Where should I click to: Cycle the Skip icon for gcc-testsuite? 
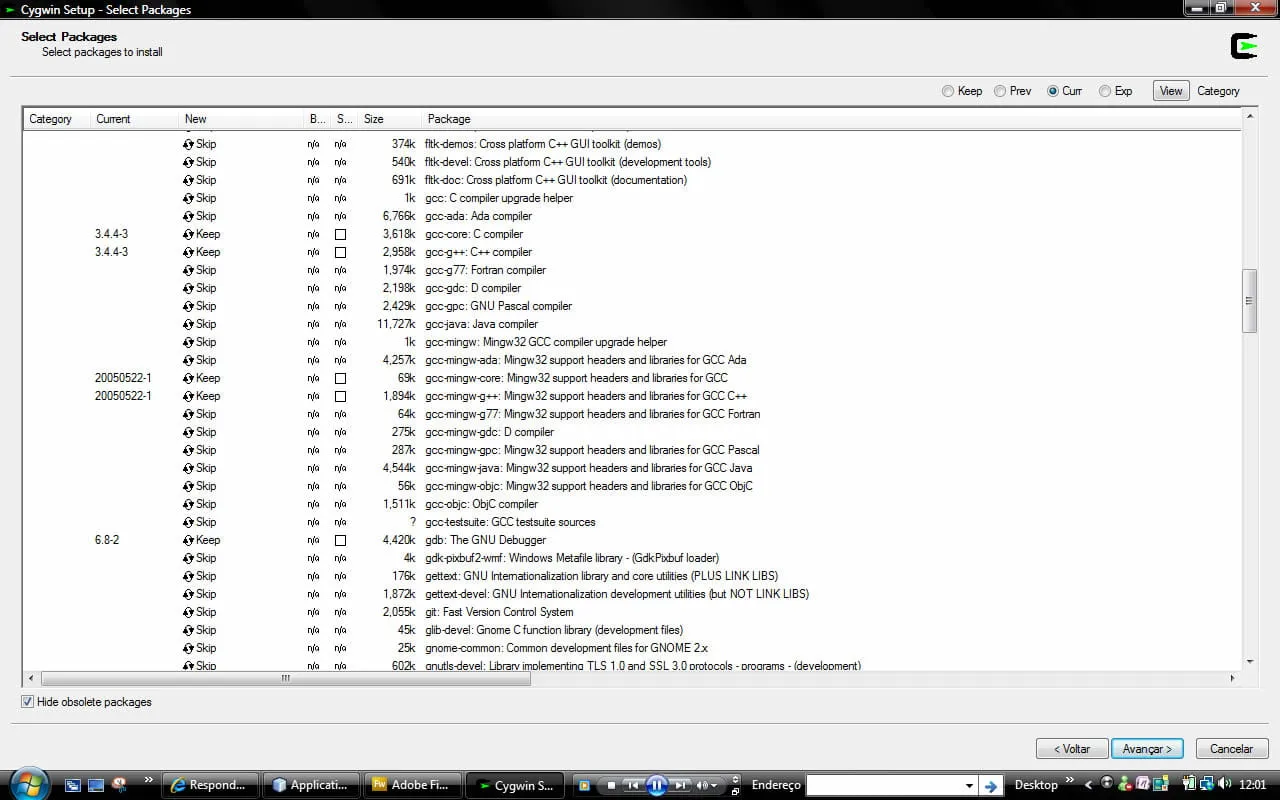(x=188, y=522)
